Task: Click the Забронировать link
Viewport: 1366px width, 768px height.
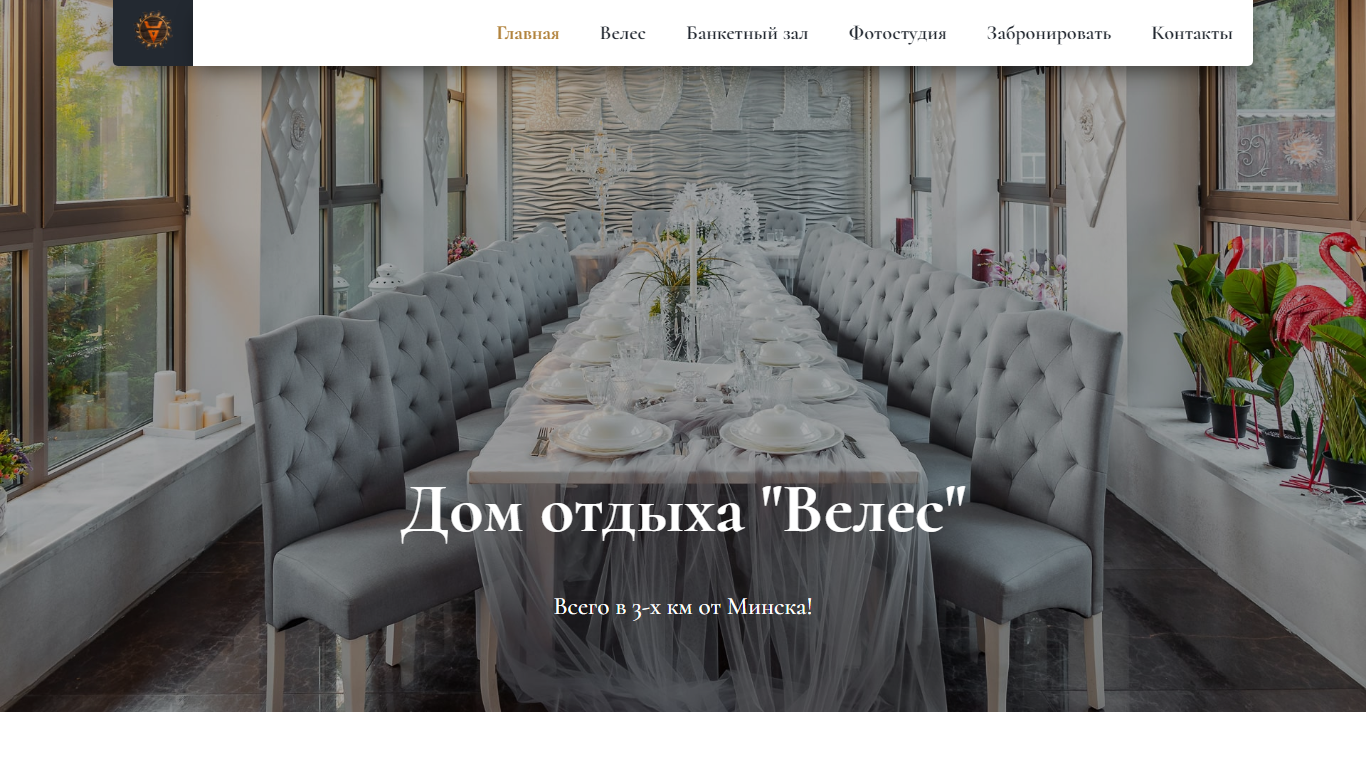Action: 1049,33
